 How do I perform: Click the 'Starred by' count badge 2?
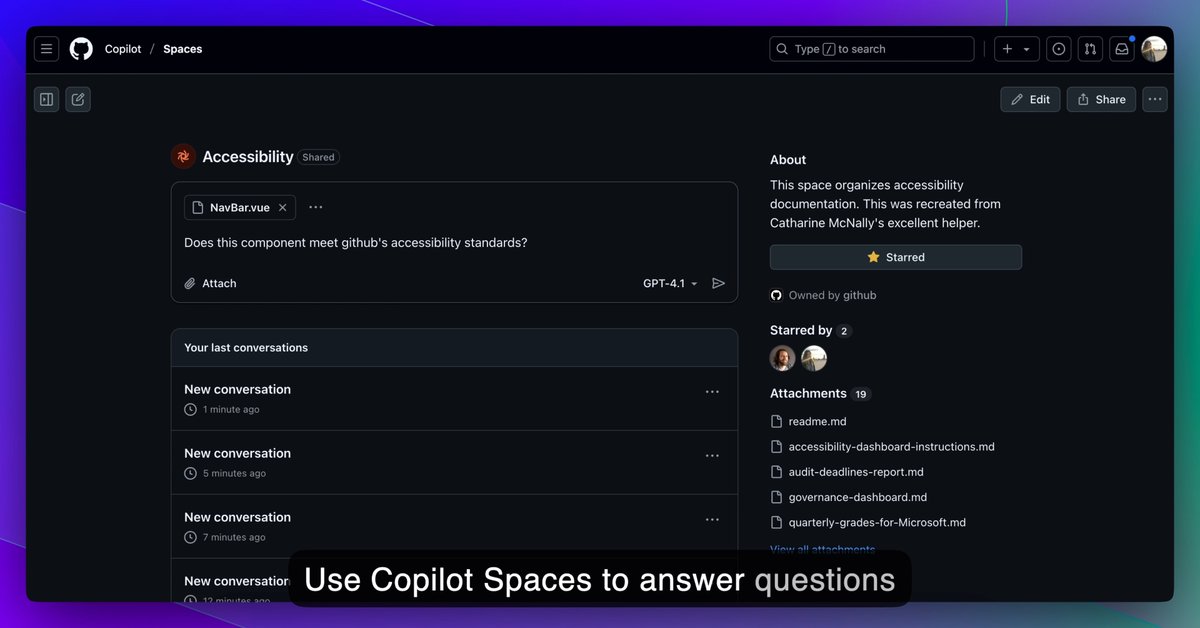(x=844, y=331)
